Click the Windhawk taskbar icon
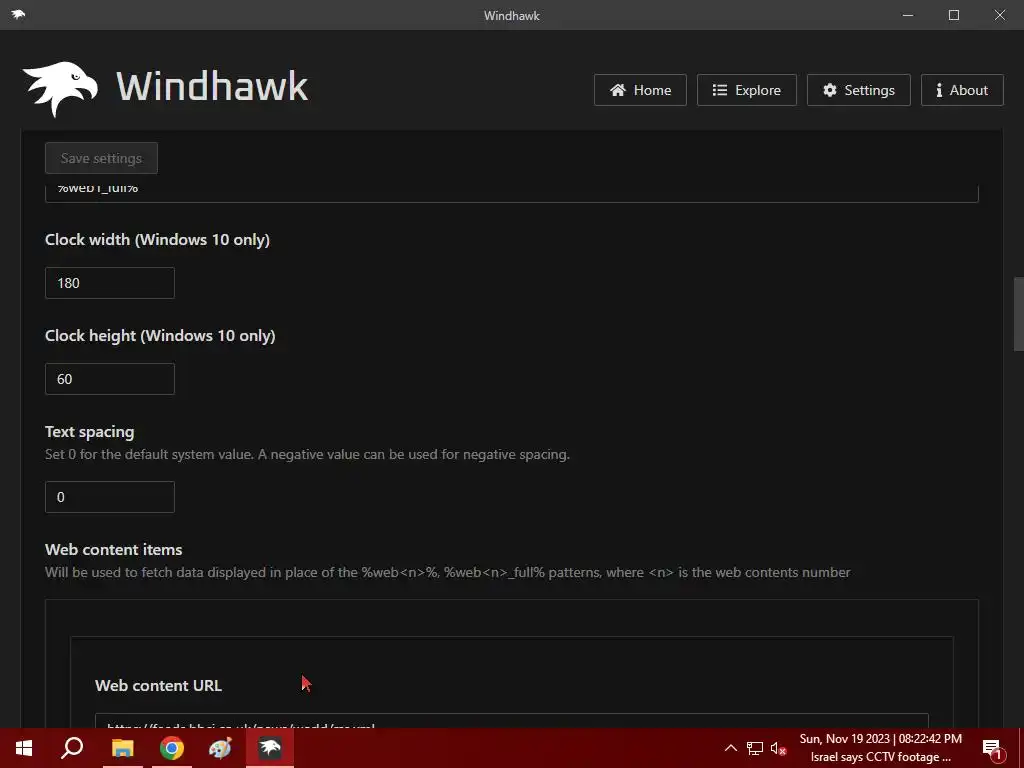 point(270,748)
